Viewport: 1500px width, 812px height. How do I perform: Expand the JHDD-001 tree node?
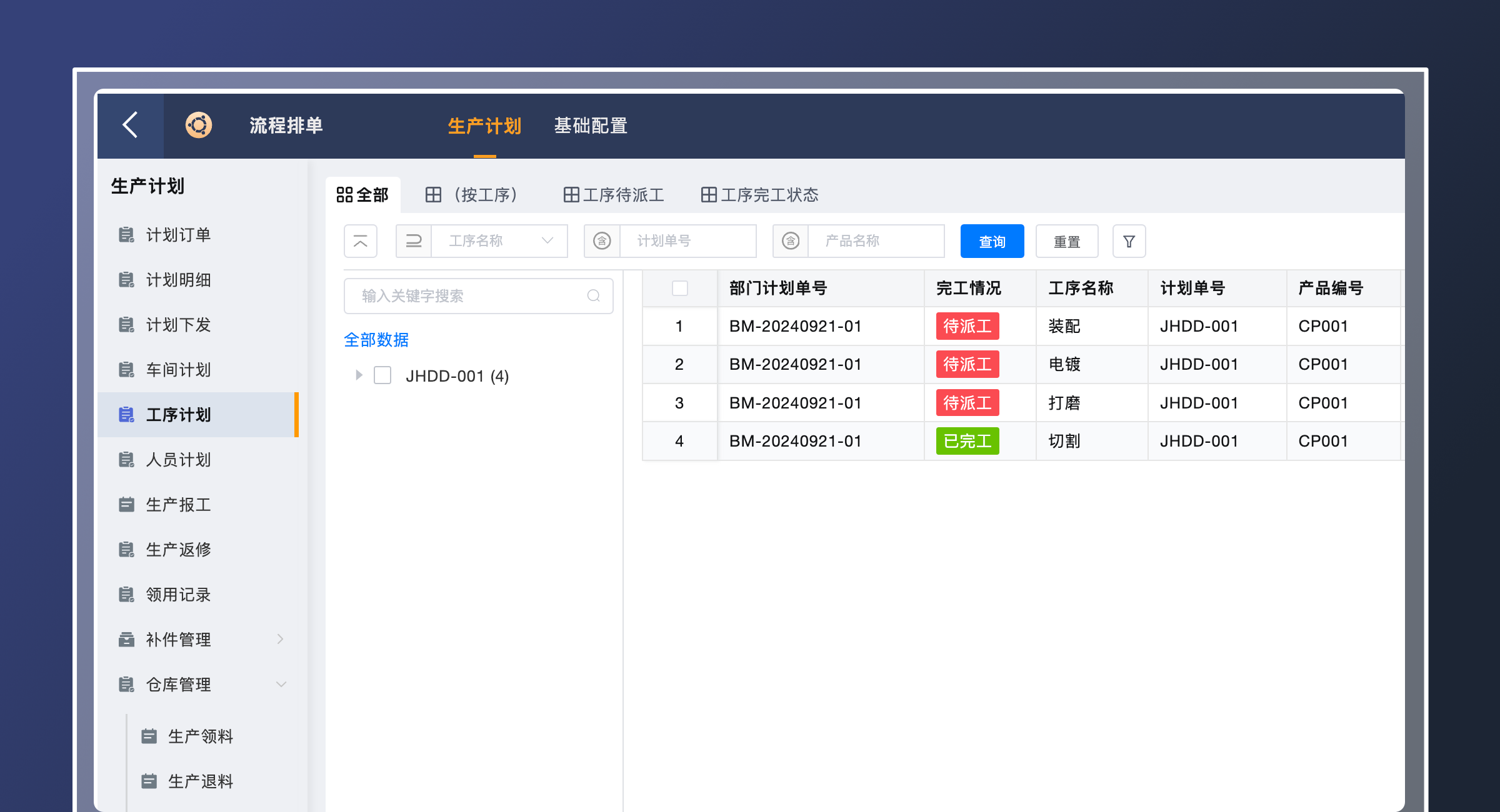click(359, 375)
